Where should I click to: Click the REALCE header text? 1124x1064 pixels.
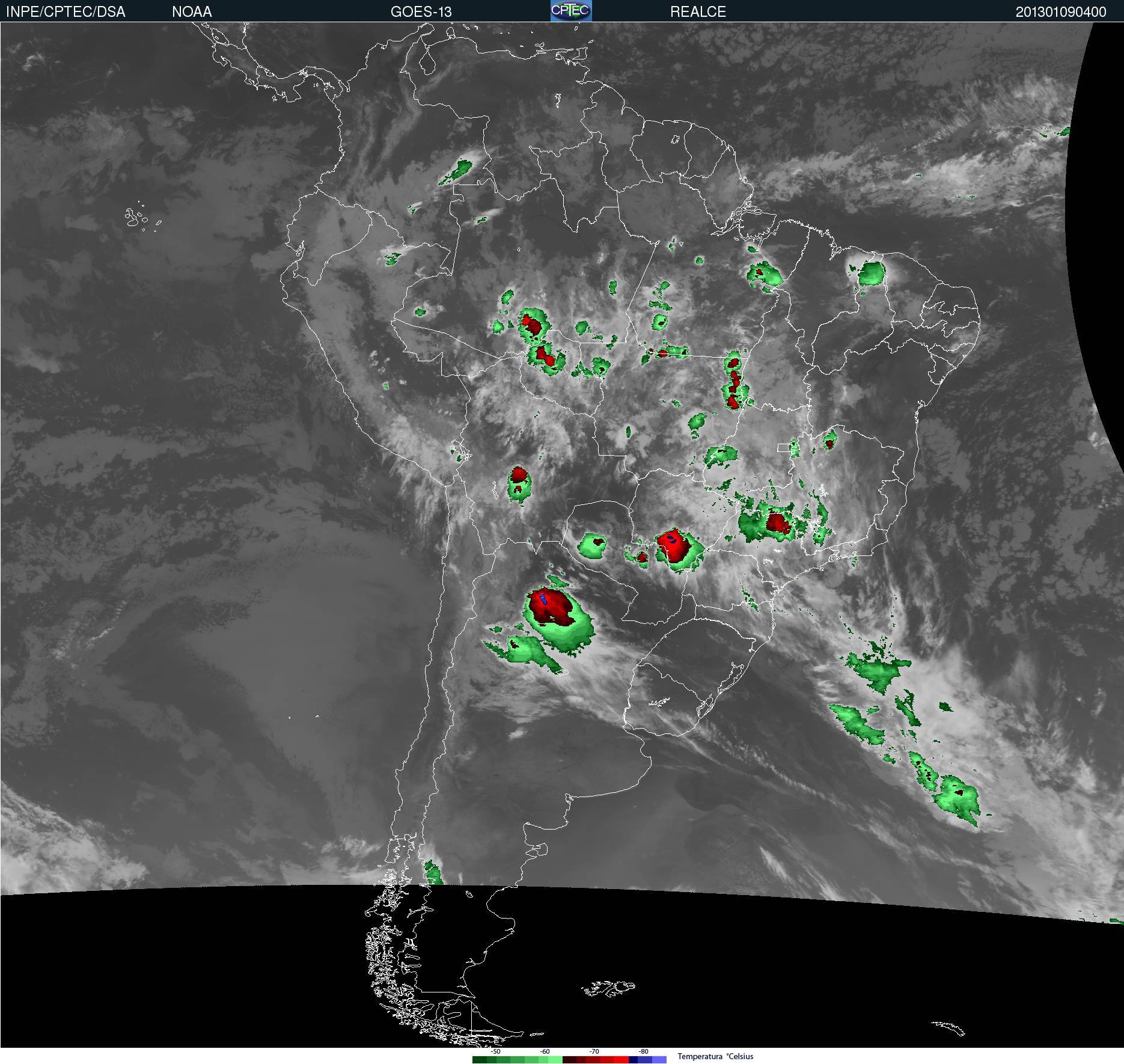(698, 11)
